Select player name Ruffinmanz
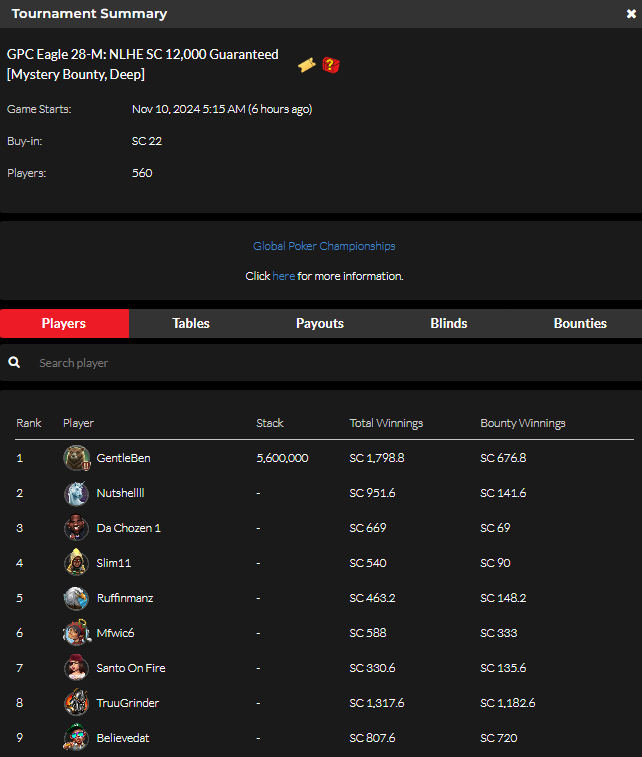The width and height of the screenshot is (642, 757). coord(125,598)
